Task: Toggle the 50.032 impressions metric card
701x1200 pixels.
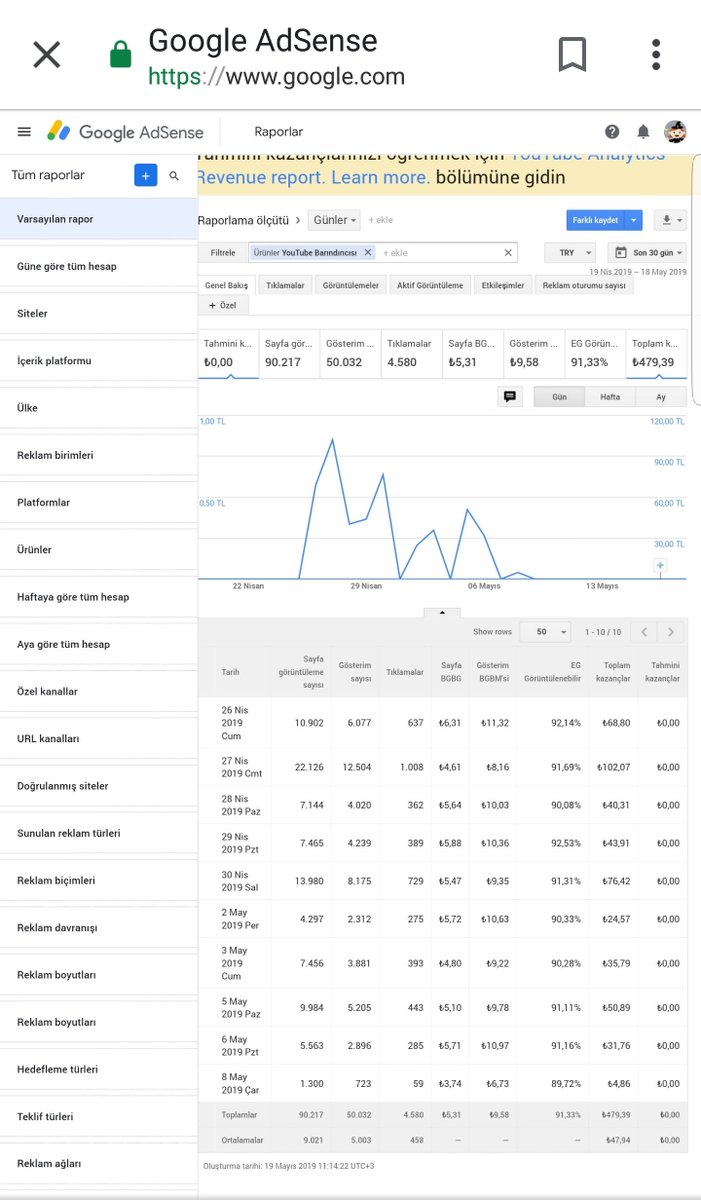Action: tap(351, 354)
